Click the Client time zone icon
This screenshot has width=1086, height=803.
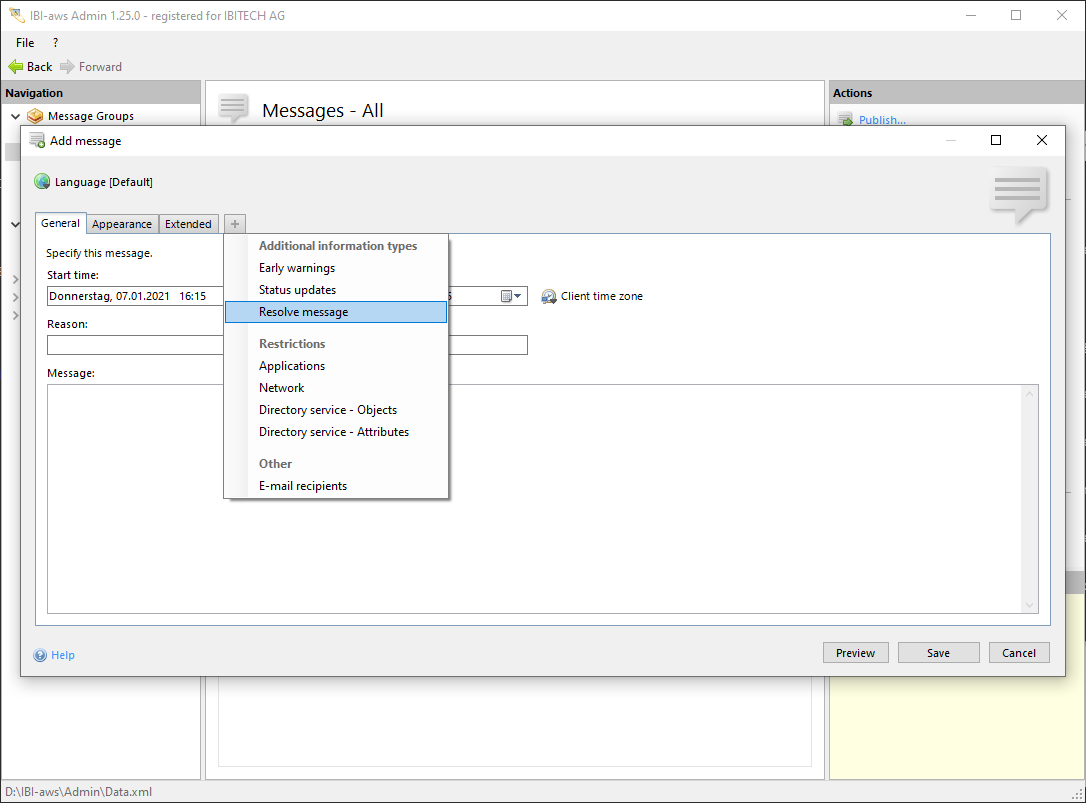coord(549,297)
